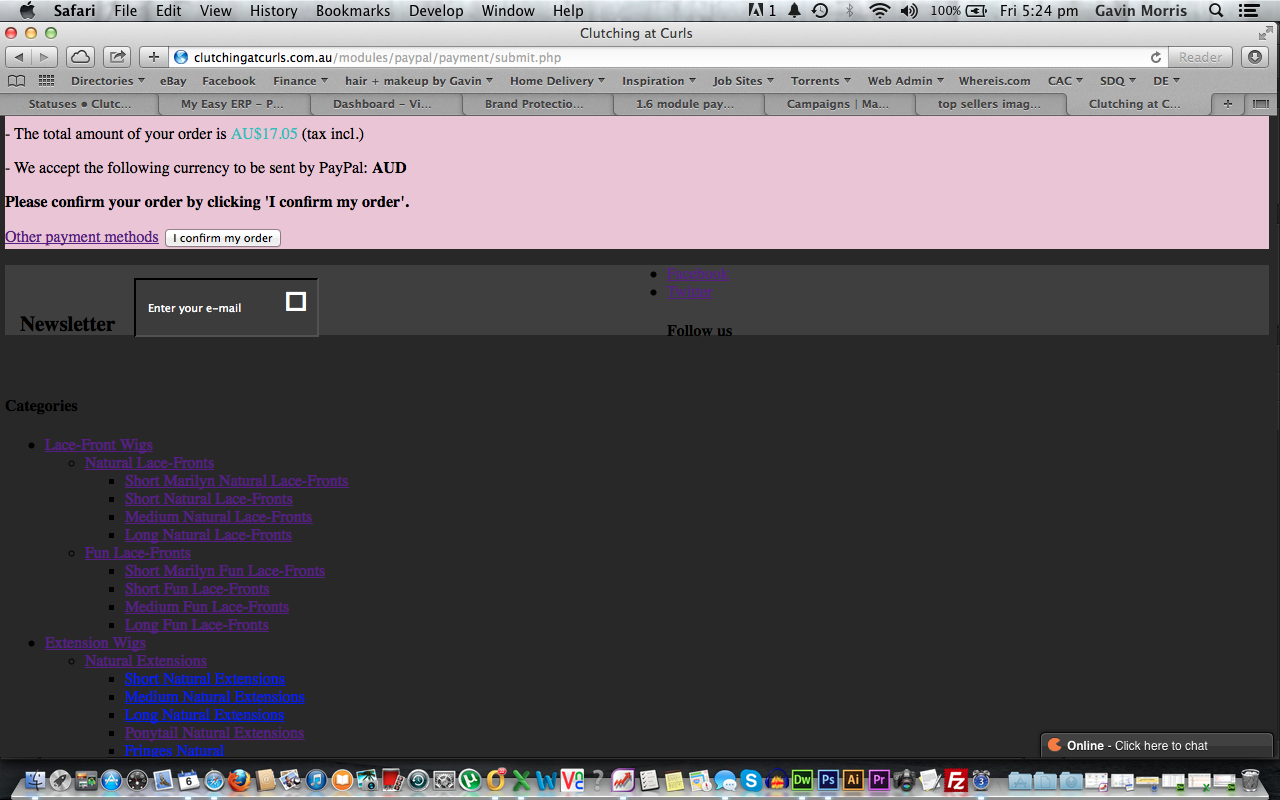Open the Notification Center list icon
This screenshot has width=1280, height=800.
[1249, 11]
